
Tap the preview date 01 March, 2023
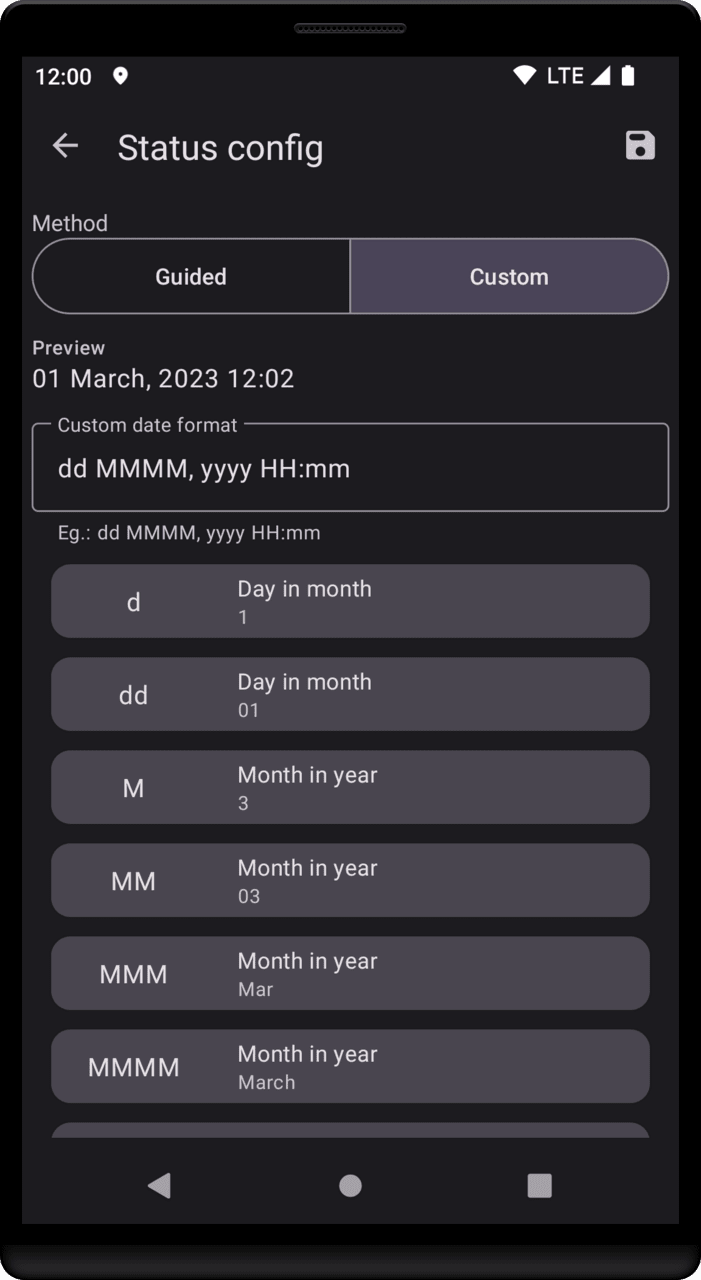(x=163, y=379)
